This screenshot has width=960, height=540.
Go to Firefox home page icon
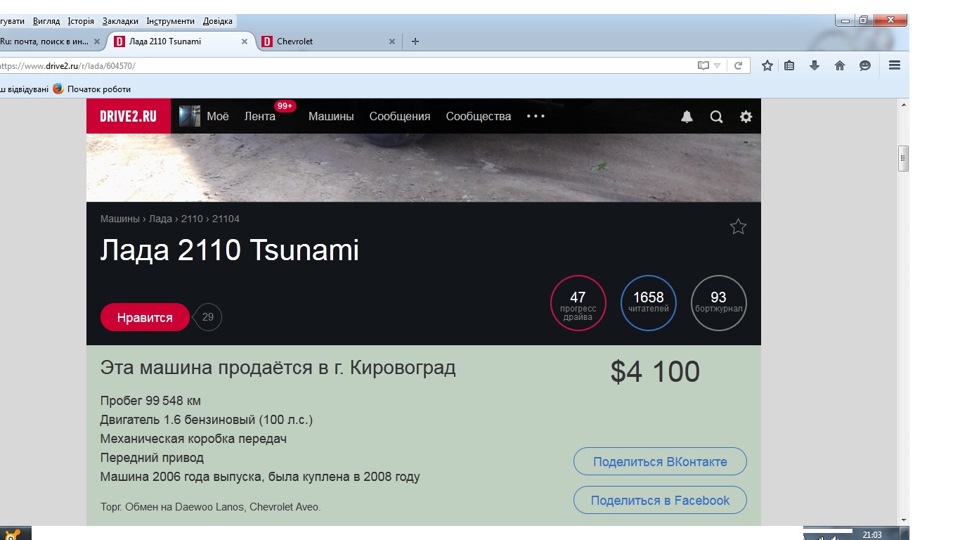click(839, 66)
